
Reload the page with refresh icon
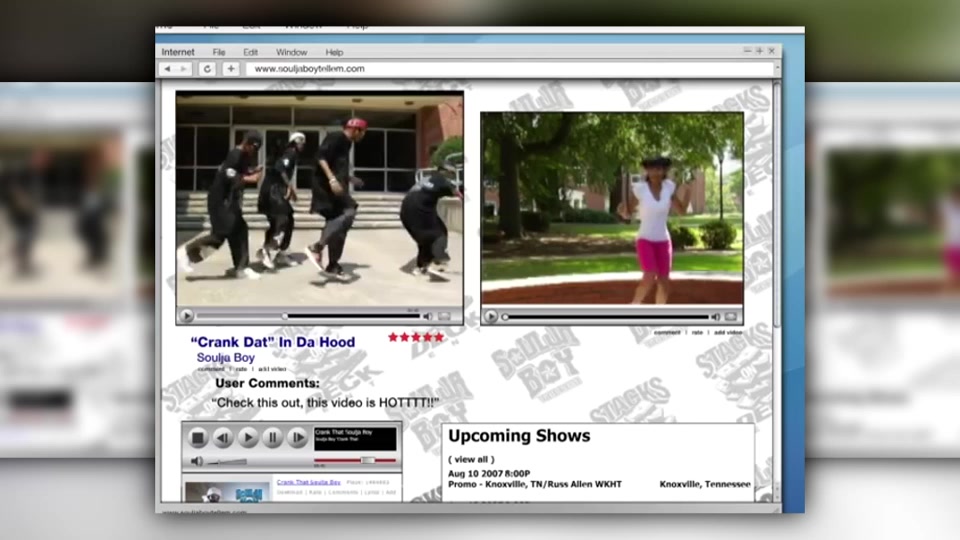pos(207,69)
